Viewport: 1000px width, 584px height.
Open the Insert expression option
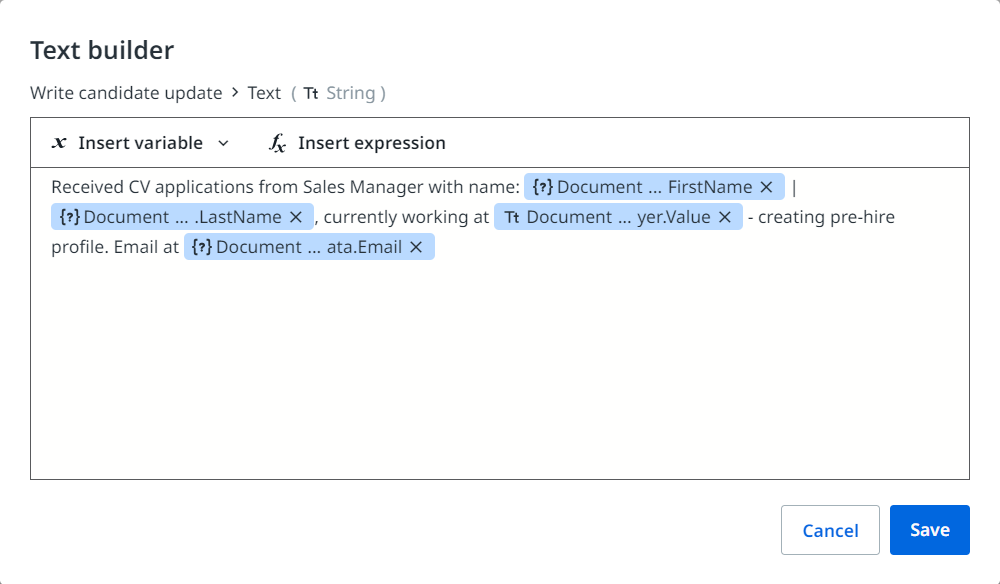[371, 143]
